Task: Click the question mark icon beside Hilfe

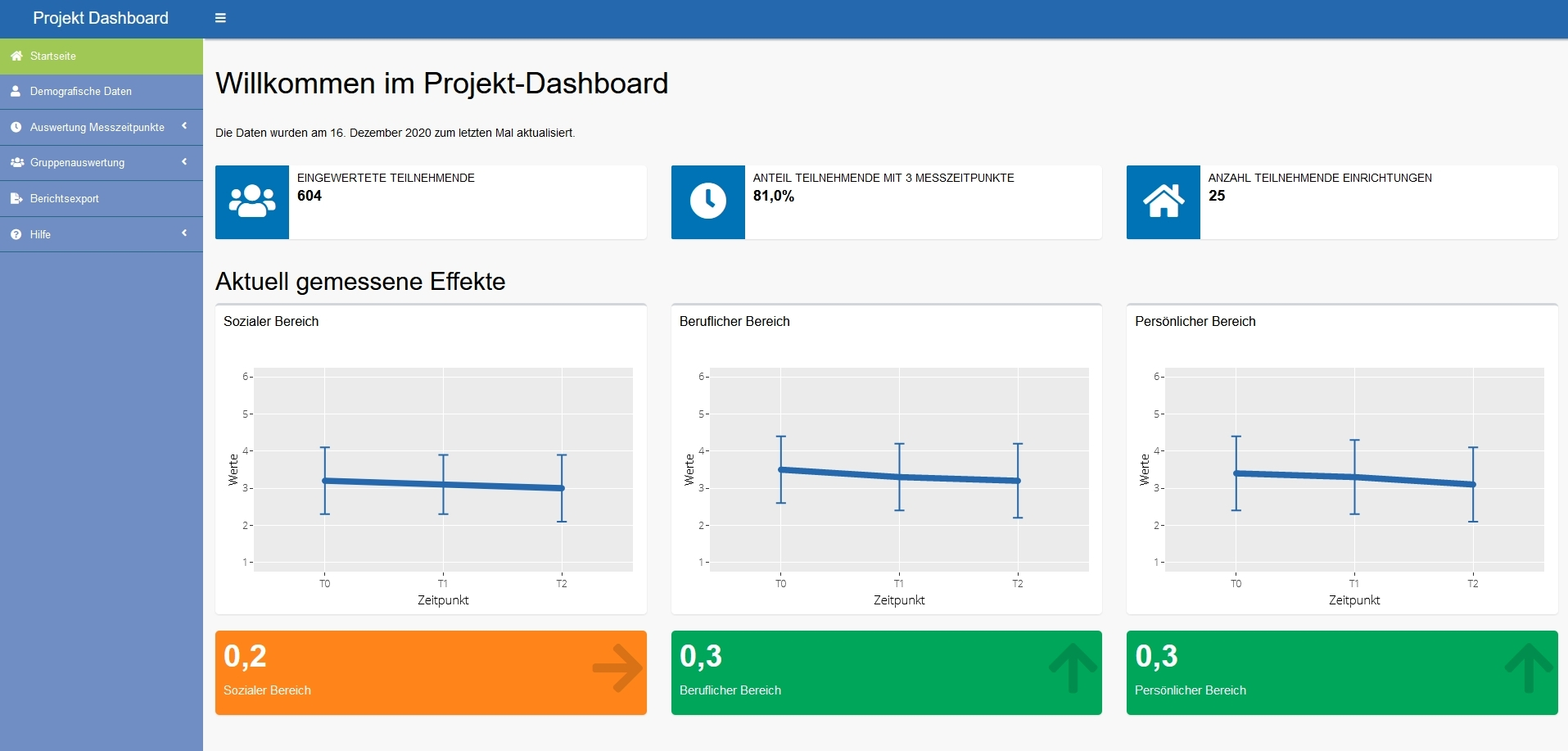Action: coord(15,234)
